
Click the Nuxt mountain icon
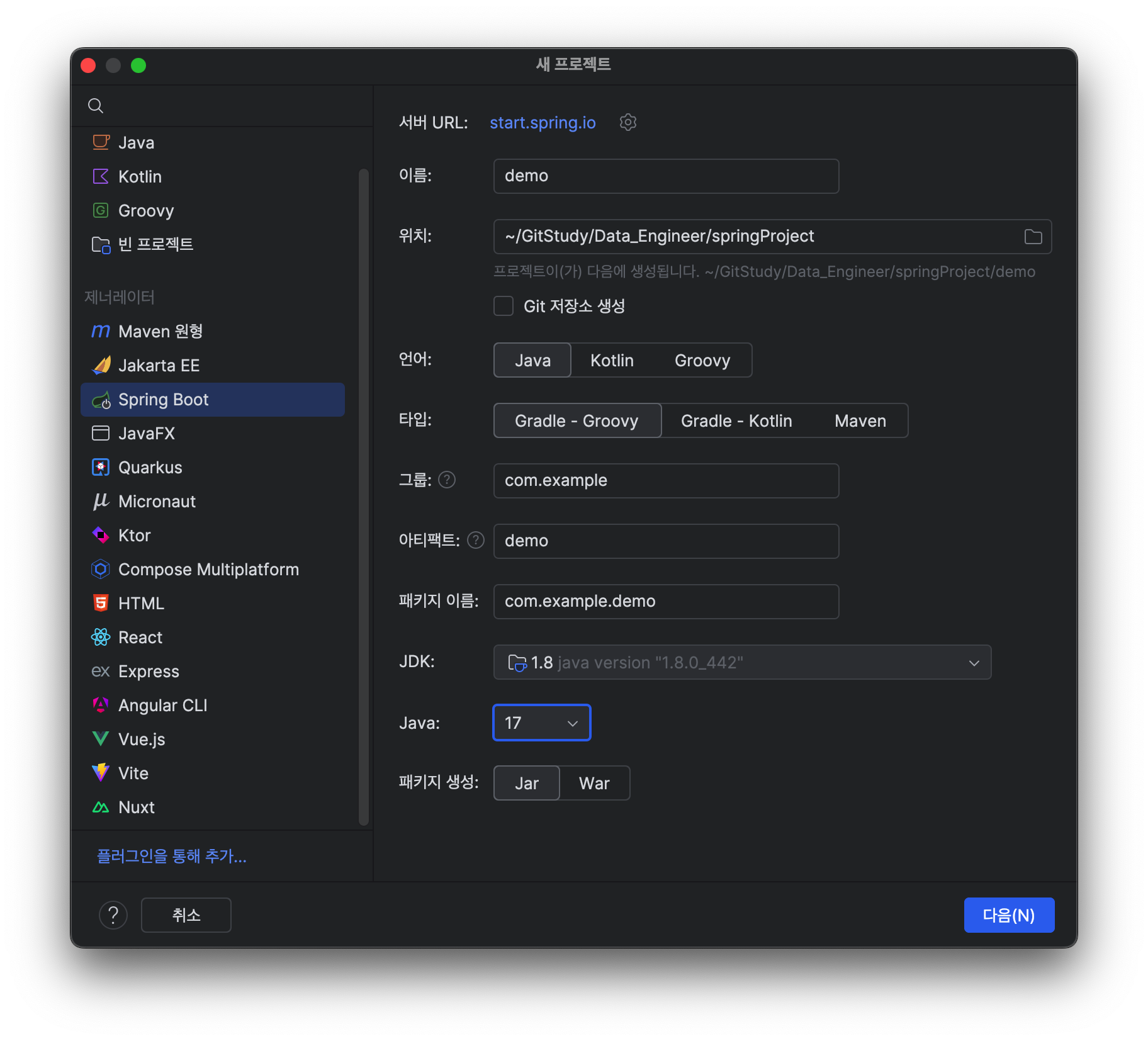coord(101,807)
